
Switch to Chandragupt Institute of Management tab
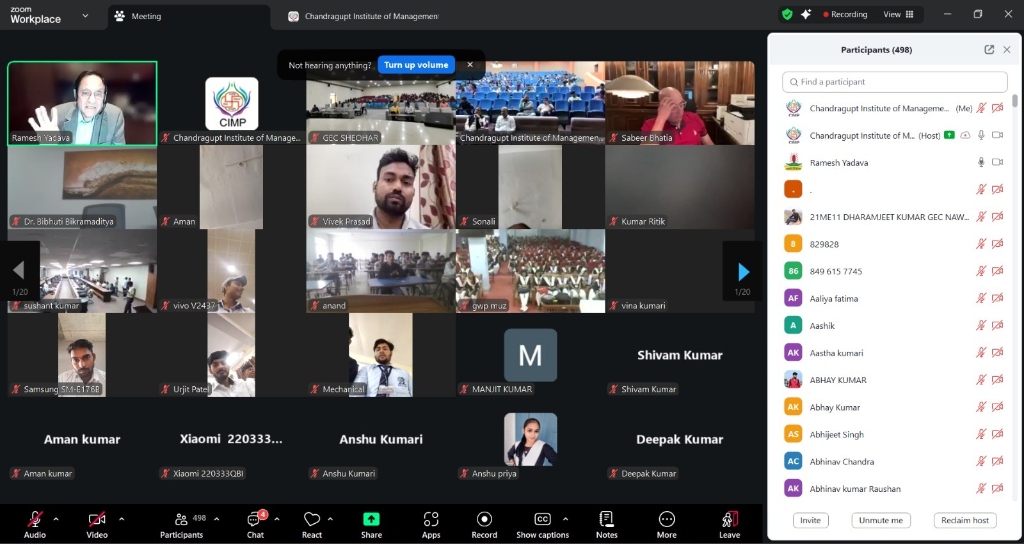(x=365, y=16)
